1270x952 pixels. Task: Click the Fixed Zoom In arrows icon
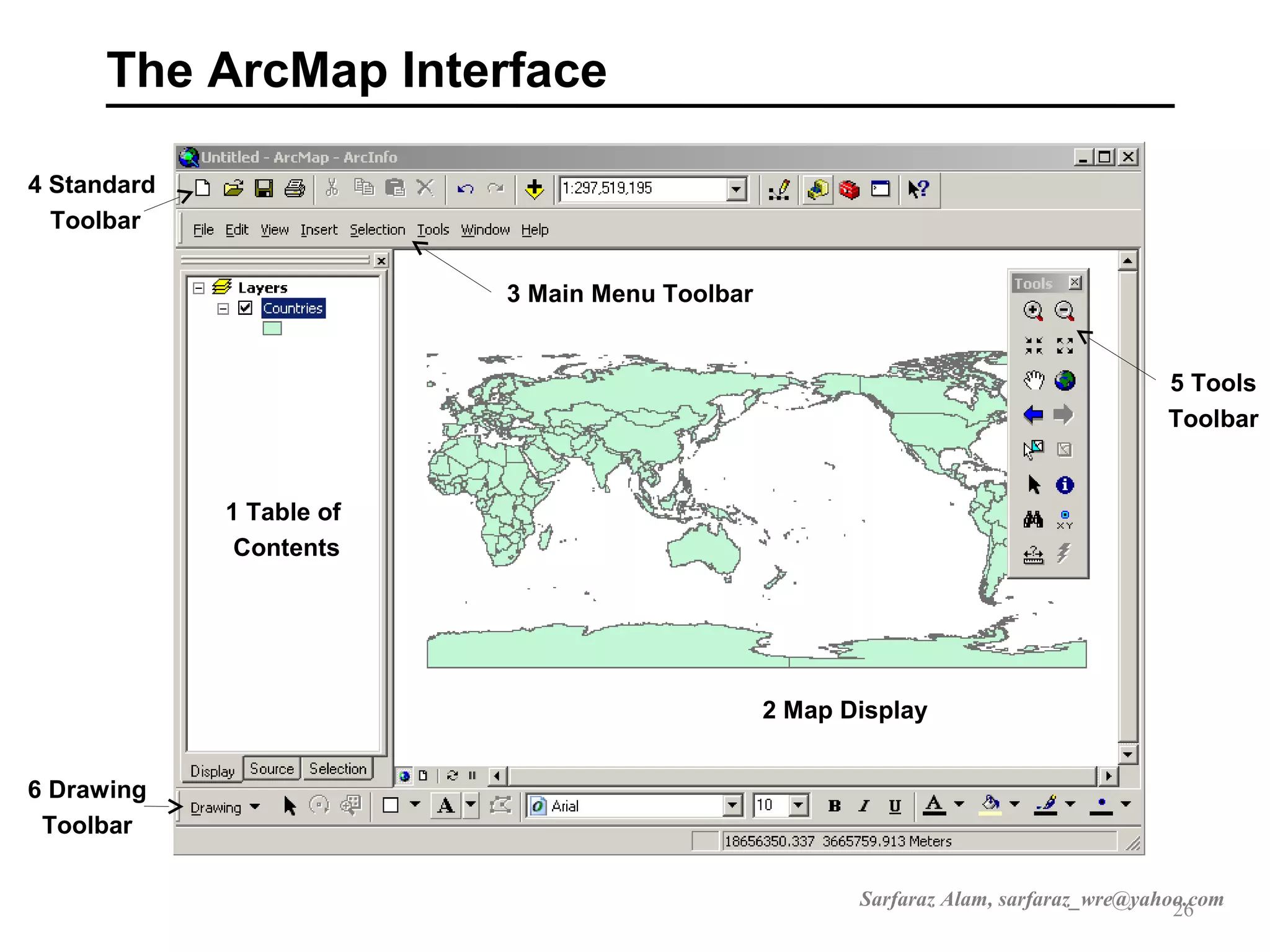point(1034,346)
